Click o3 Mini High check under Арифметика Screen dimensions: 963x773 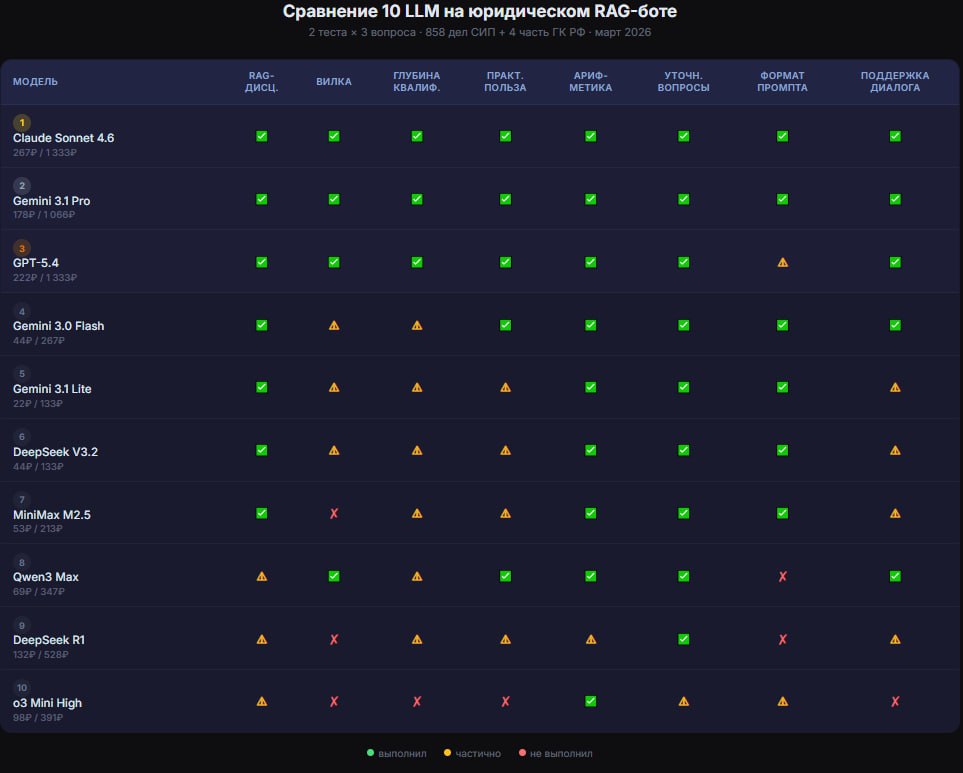(591, 701)
